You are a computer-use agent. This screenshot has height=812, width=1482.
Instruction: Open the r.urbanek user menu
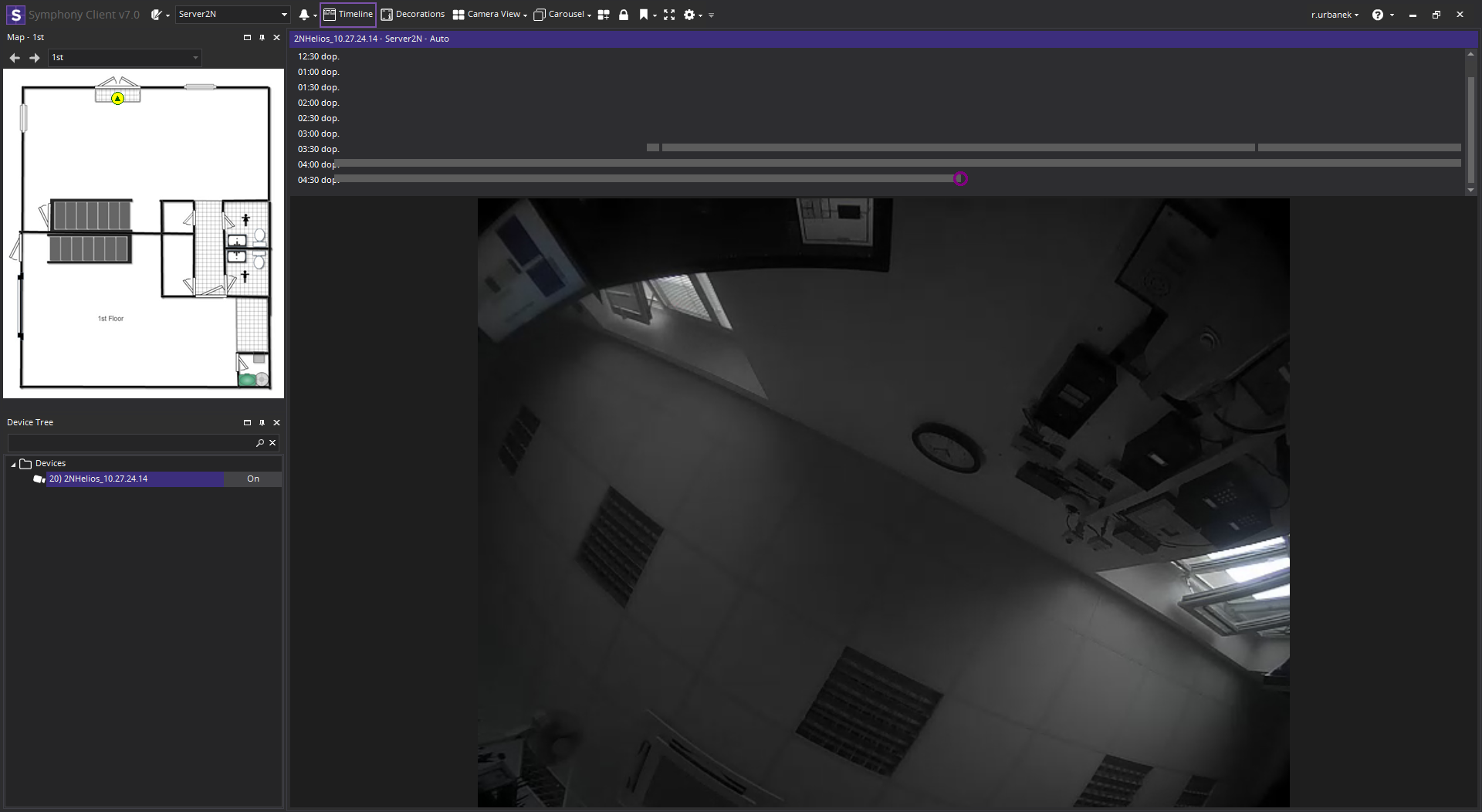click(1335, 15)
